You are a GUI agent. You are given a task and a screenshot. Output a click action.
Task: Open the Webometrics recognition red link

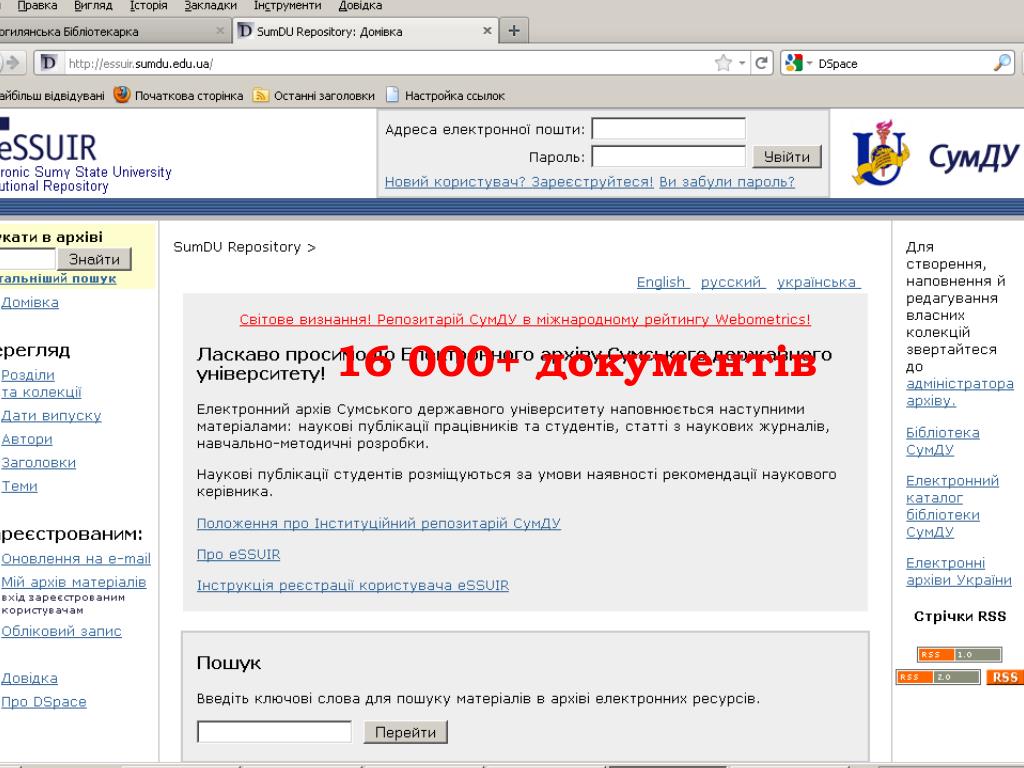(x=524, y=319)
